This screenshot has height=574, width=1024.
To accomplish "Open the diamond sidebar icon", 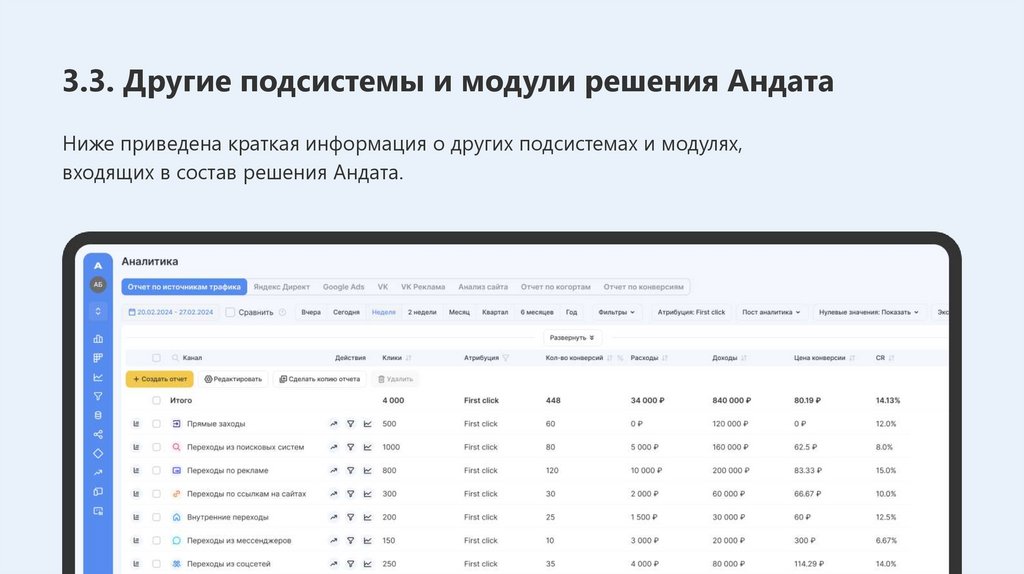I will point(98,453).
